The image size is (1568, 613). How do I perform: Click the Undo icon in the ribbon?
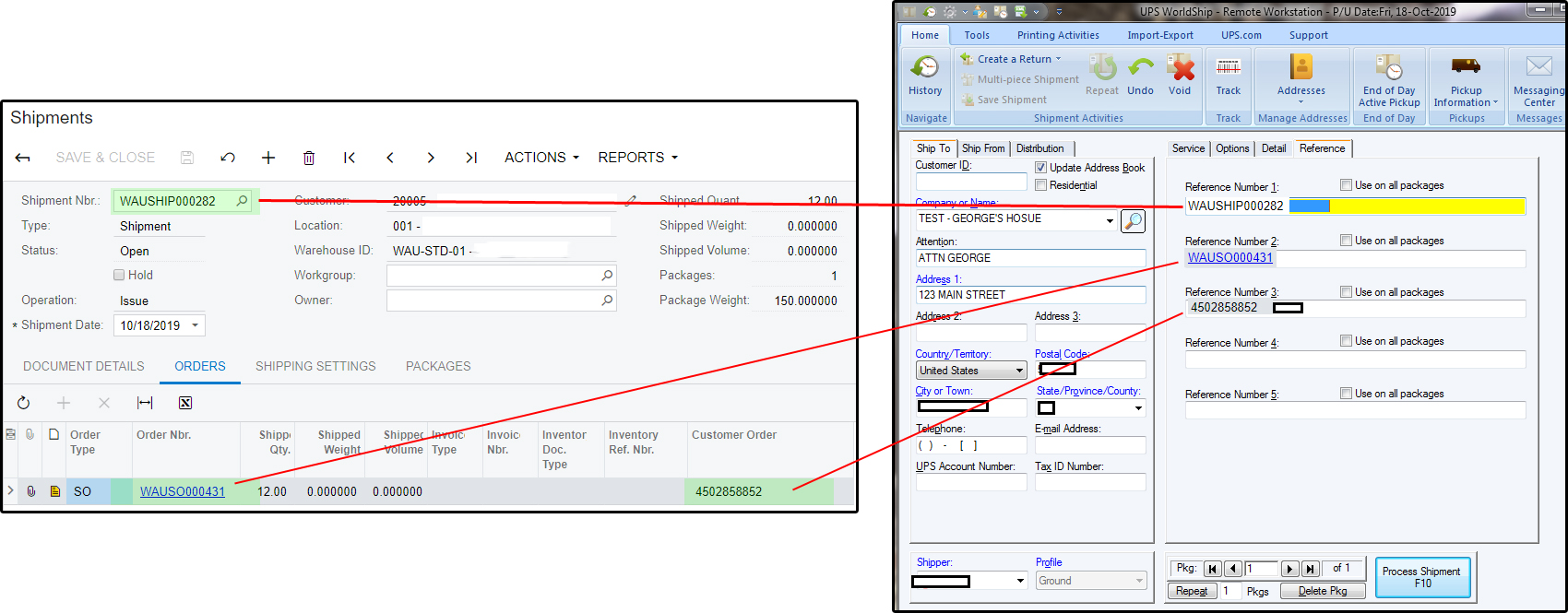coord(1141,70)
